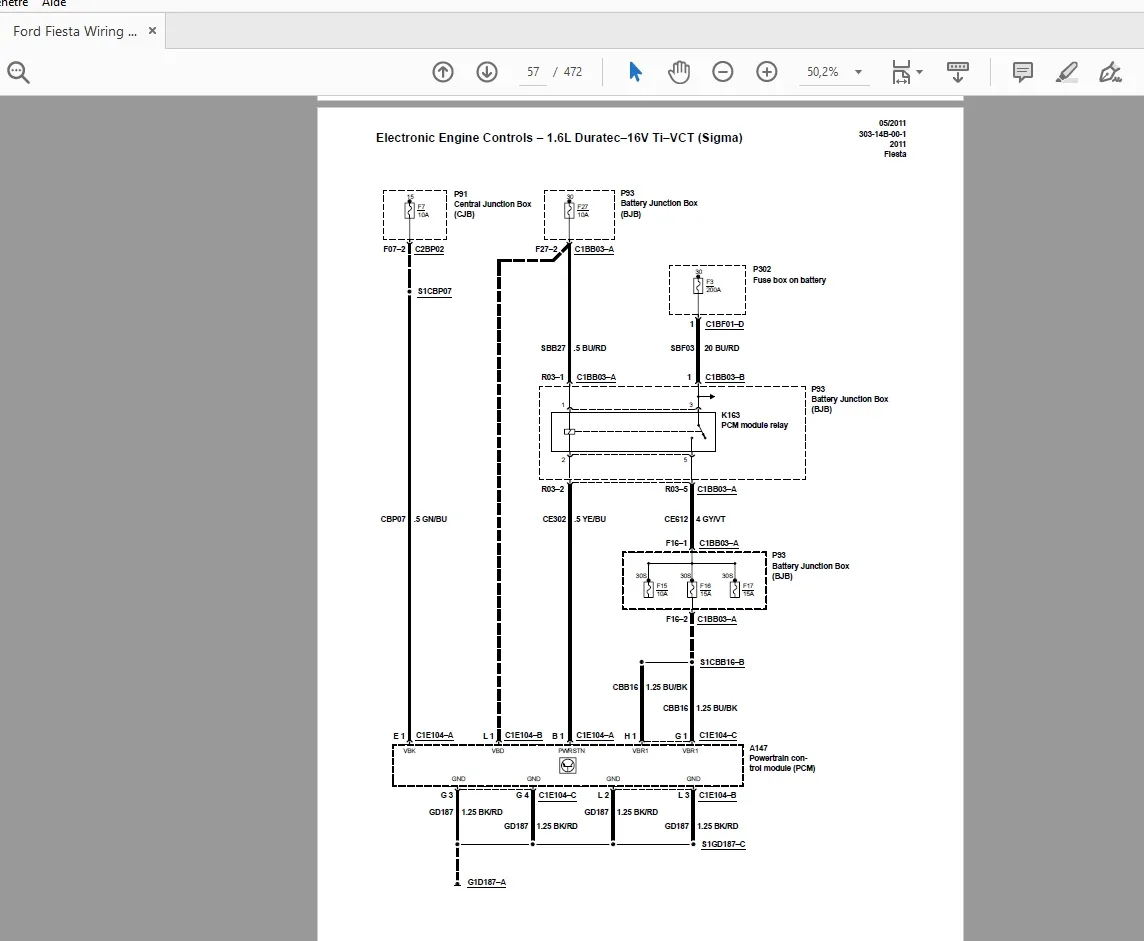1144x941 pixels.
Task: Click the search magnifier icon
Action: 18,72
